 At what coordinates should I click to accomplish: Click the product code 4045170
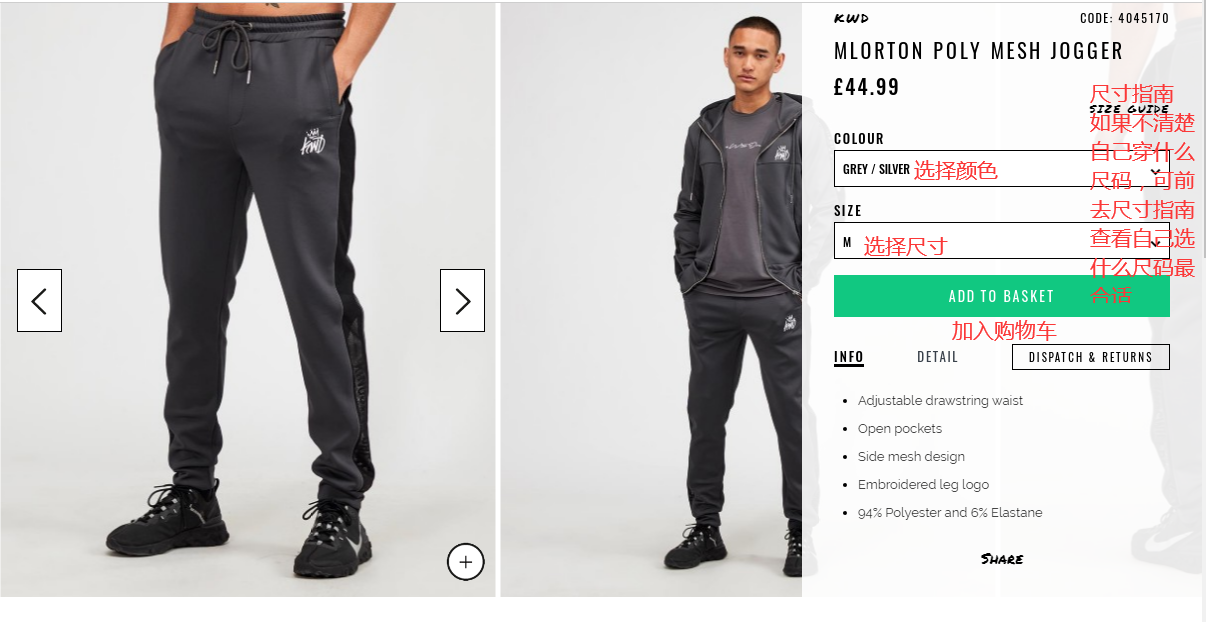click(x=1124, y=18)
